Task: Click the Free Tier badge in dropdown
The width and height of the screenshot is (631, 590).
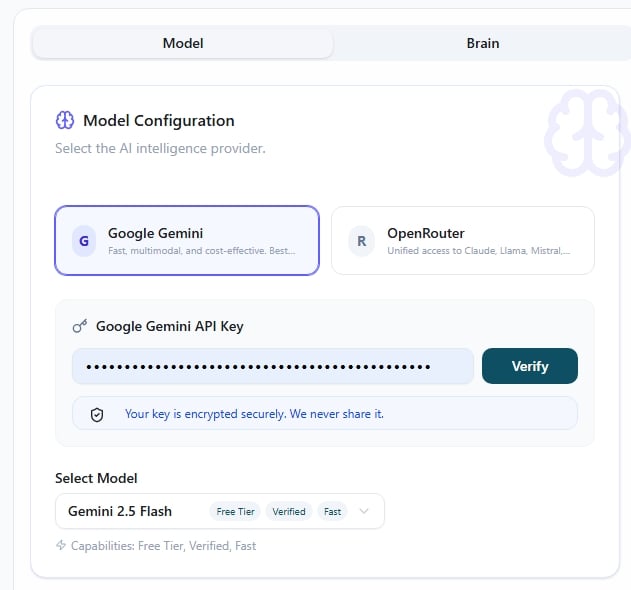Action: [235, 512]
